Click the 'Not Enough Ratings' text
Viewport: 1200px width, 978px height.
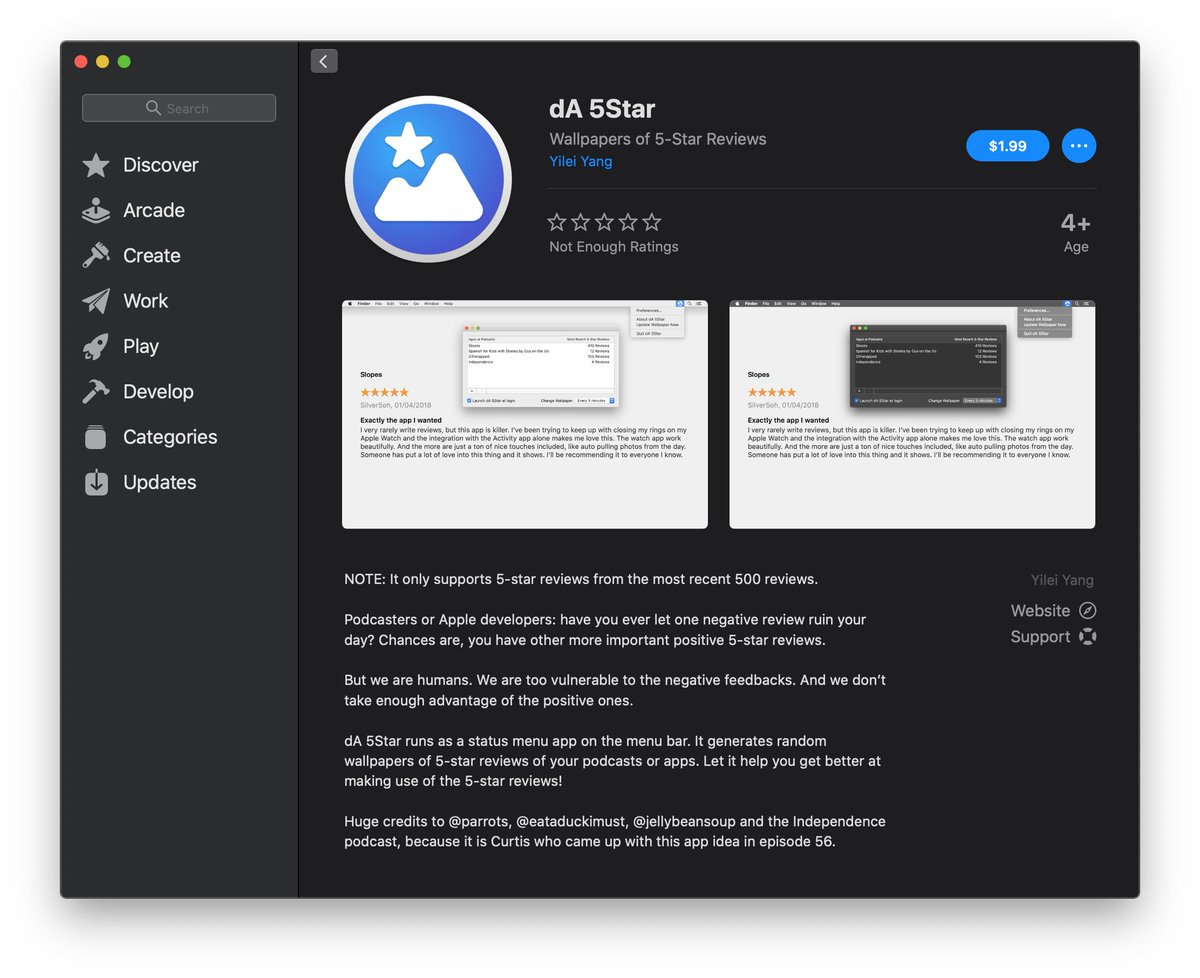614,247
